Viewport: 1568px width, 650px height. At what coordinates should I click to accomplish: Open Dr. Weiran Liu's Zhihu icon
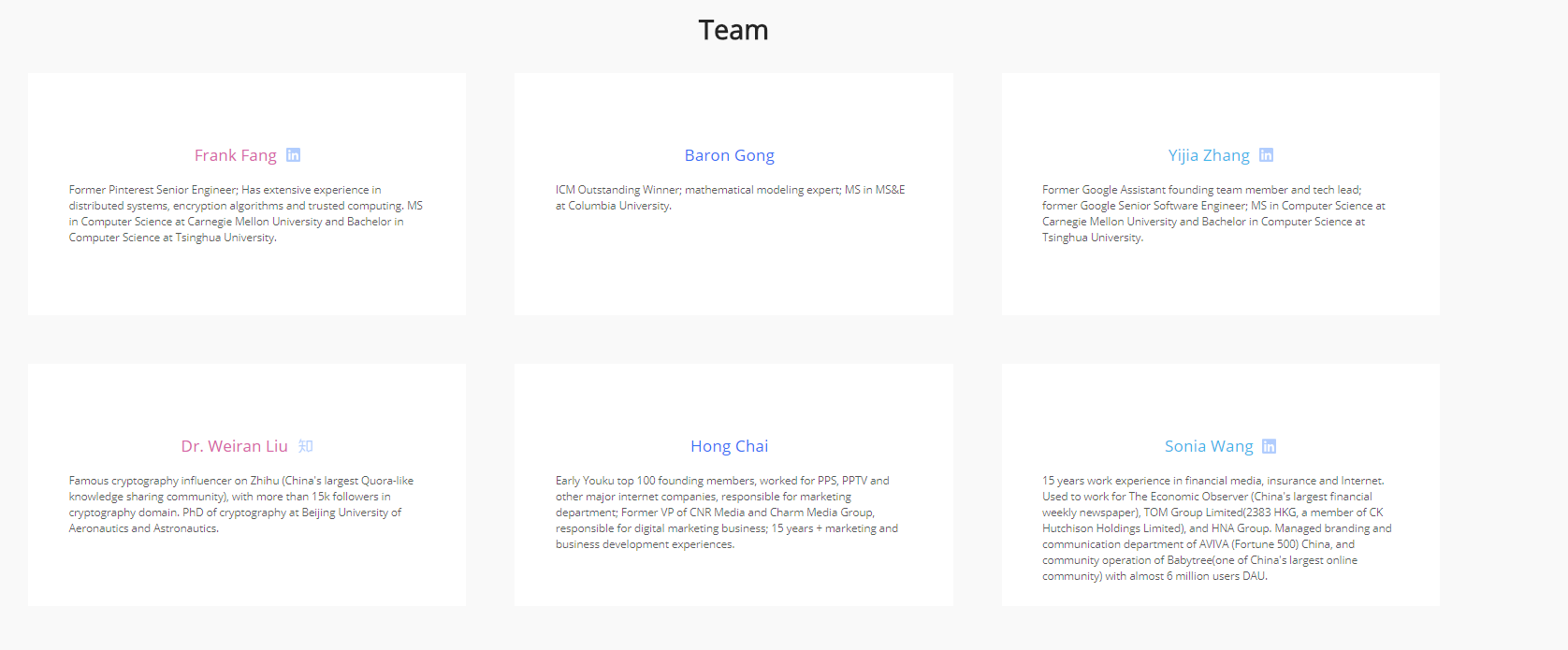click(x=305, y=446)
